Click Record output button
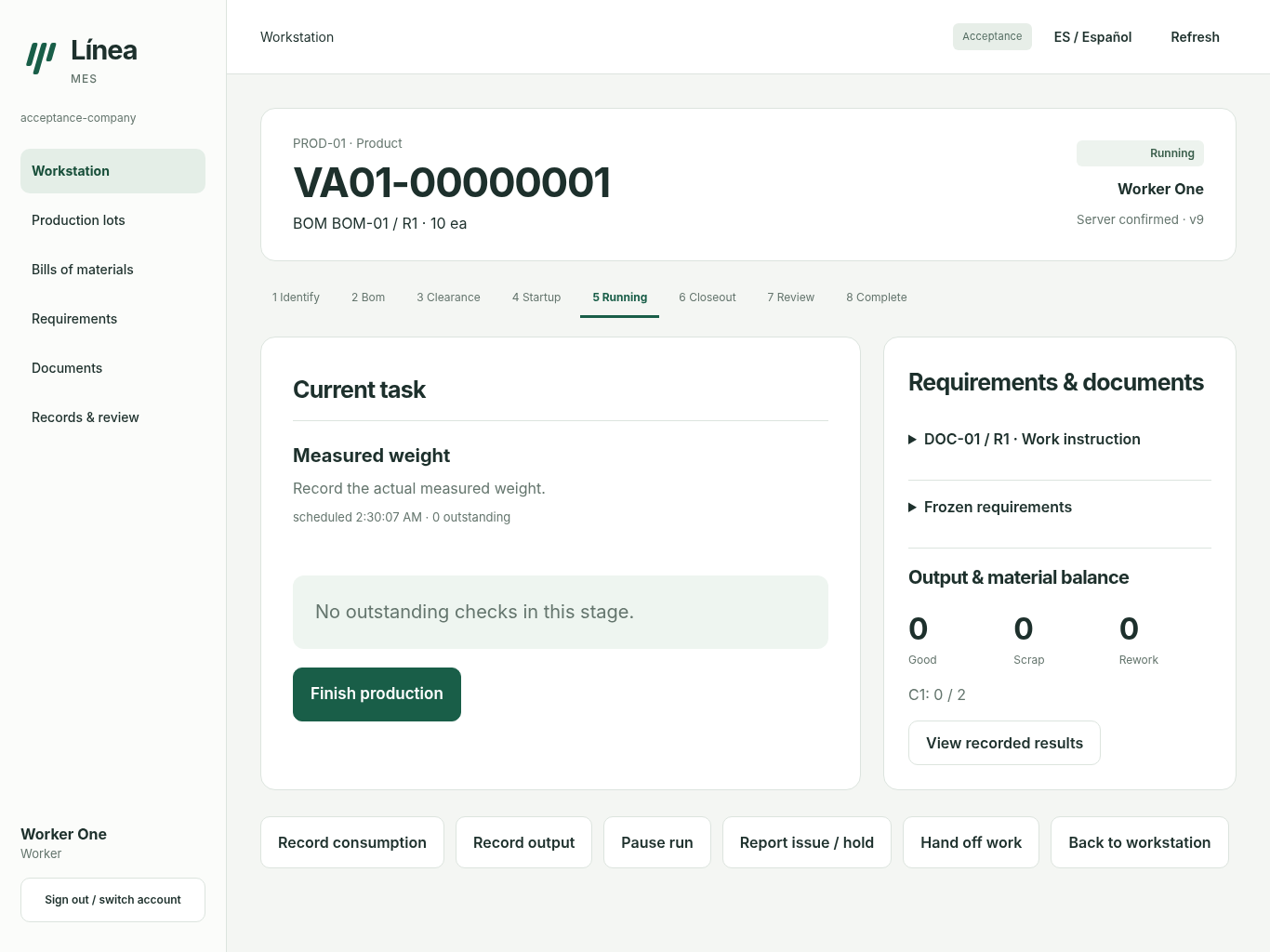This screenshot has width=1270, height=952. click(x=523, y=842)
